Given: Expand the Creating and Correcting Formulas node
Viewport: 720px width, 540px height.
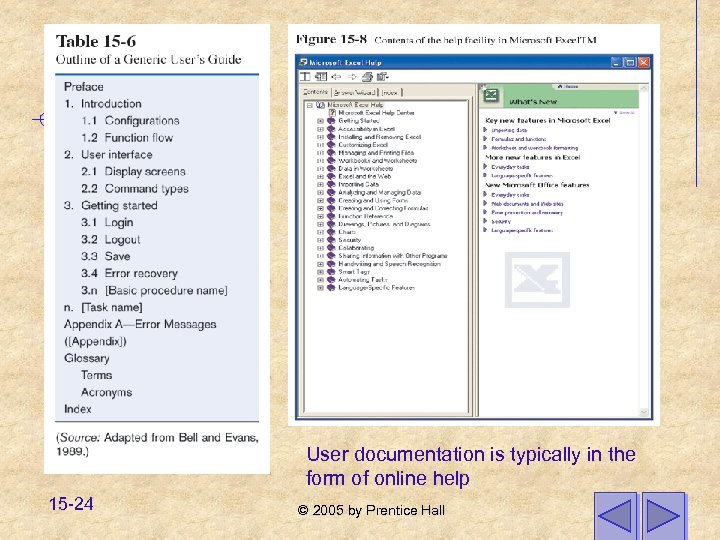Looking at the screenshot, I should click(x=321, y=208).
